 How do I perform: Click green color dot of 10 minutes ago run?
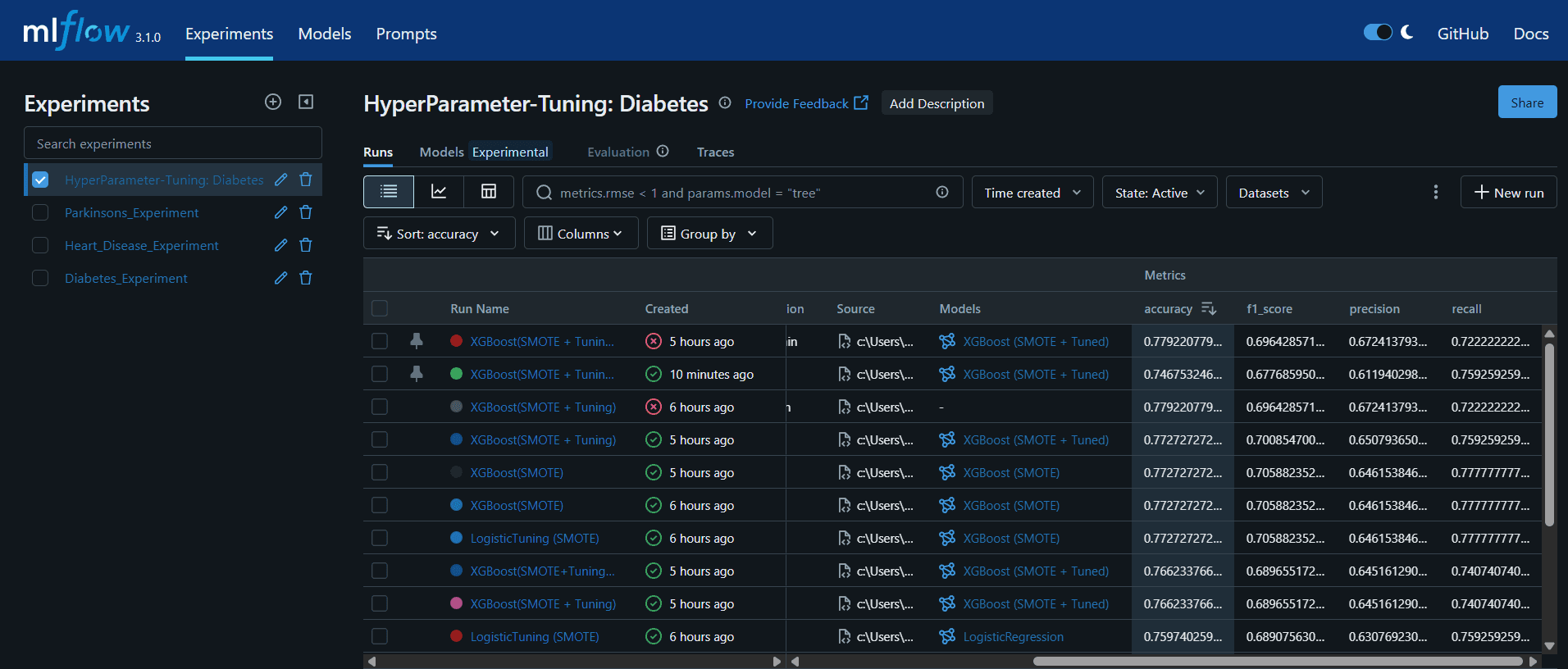click(x=457, y=374)
